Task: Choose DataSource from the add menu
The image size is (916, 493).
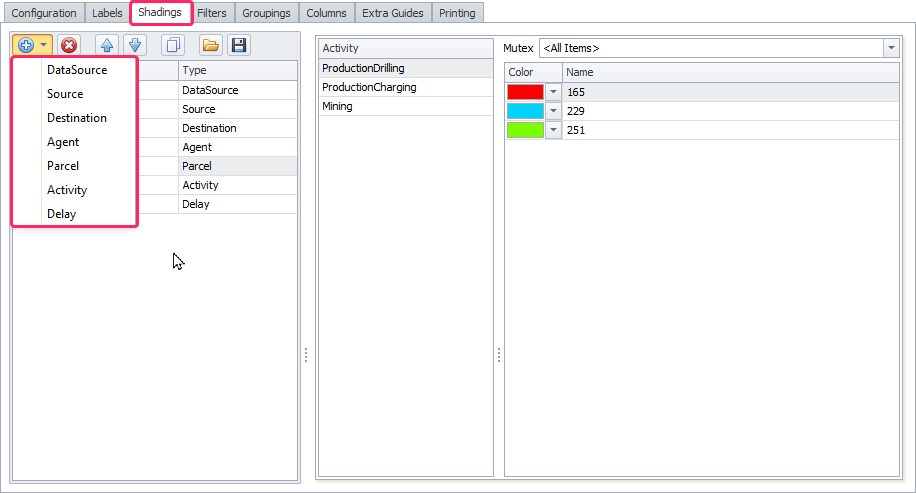Action: (77, 70)
